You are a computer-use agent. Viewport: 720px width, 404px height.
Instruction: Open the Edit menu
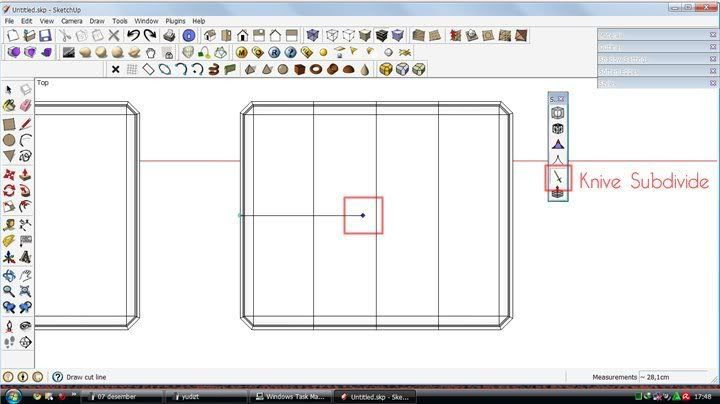click(27, 21)
